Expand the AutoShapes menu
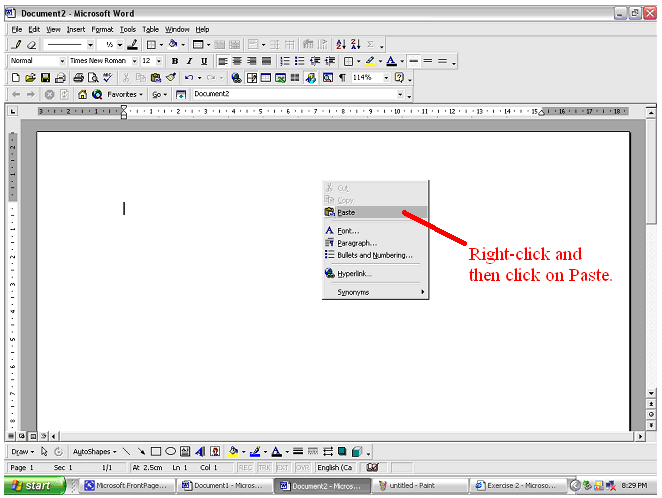The height and width of the screenshot is (498, 662). (94, 452)
